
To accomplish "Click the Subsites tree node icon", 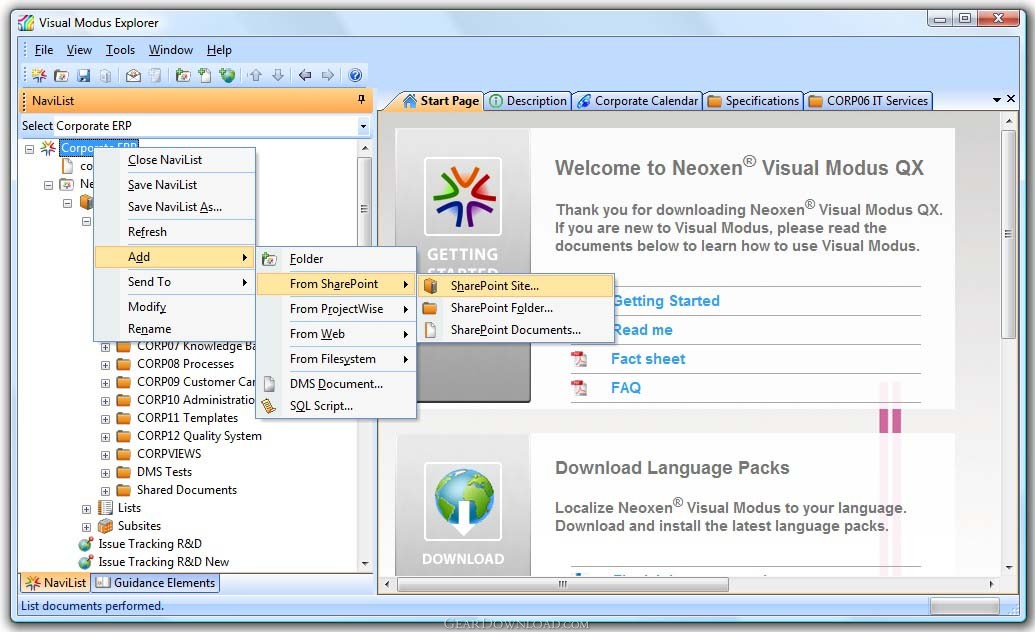I will pyautogui.click(x=105, y=526).
